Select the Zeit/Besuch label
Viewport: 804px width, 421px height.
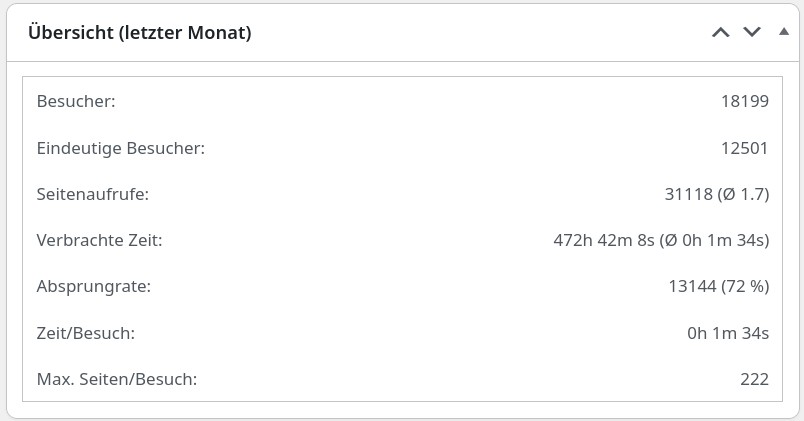[86, 333]
